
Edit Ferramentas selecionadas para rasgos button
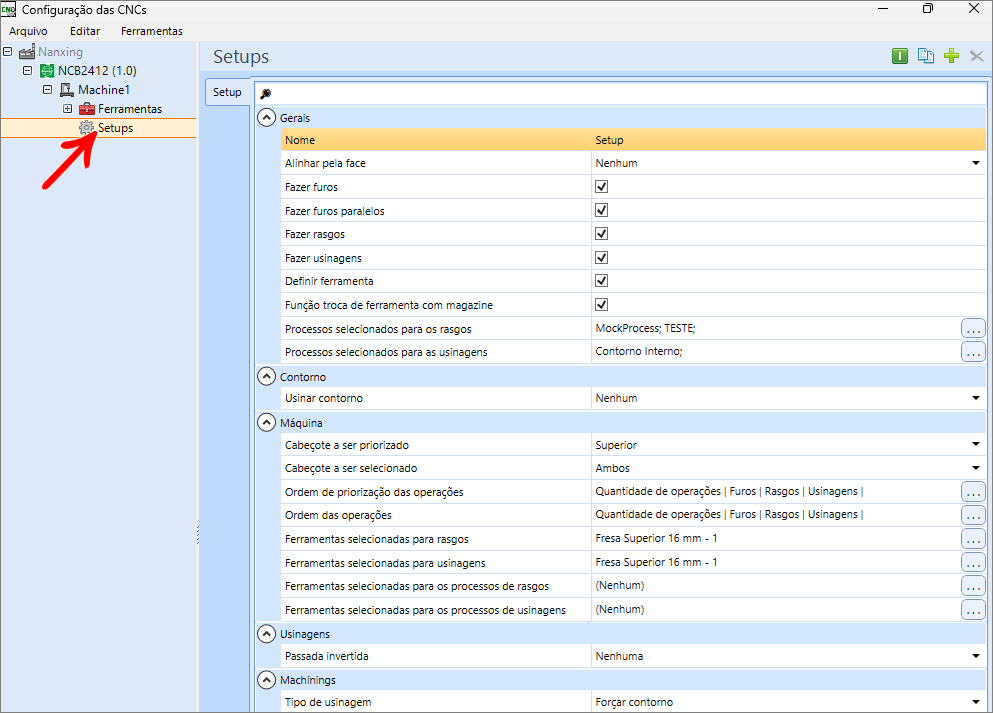(x=973, y=539)
